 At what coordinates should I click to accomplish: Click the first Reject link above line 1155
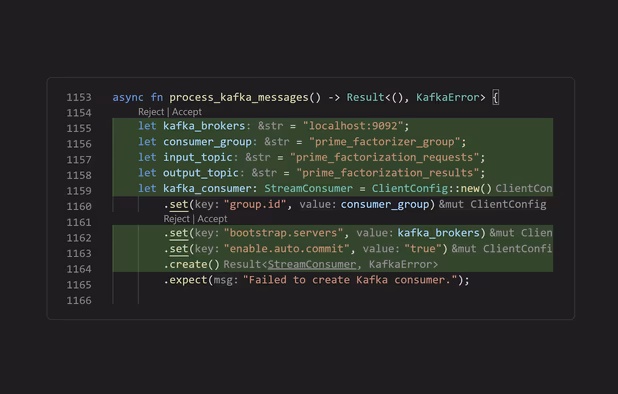[x=151, y=112]
